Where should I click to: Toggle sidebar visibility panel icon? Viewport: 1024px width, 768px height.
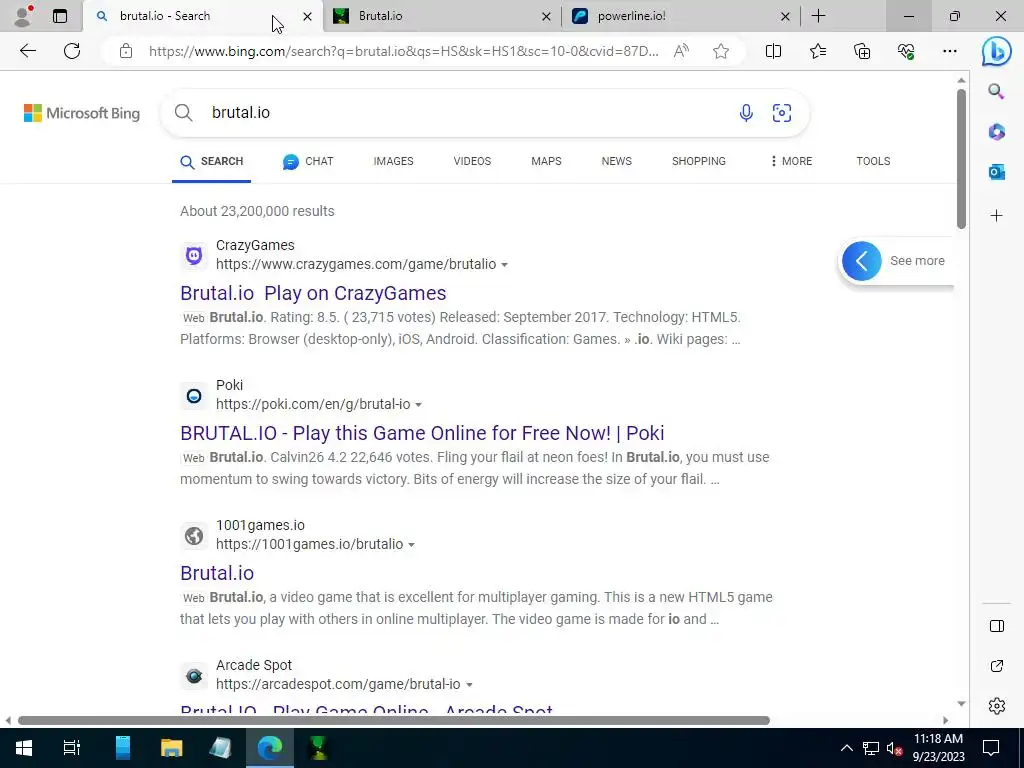pyautogui.click(x=997, y=626)
